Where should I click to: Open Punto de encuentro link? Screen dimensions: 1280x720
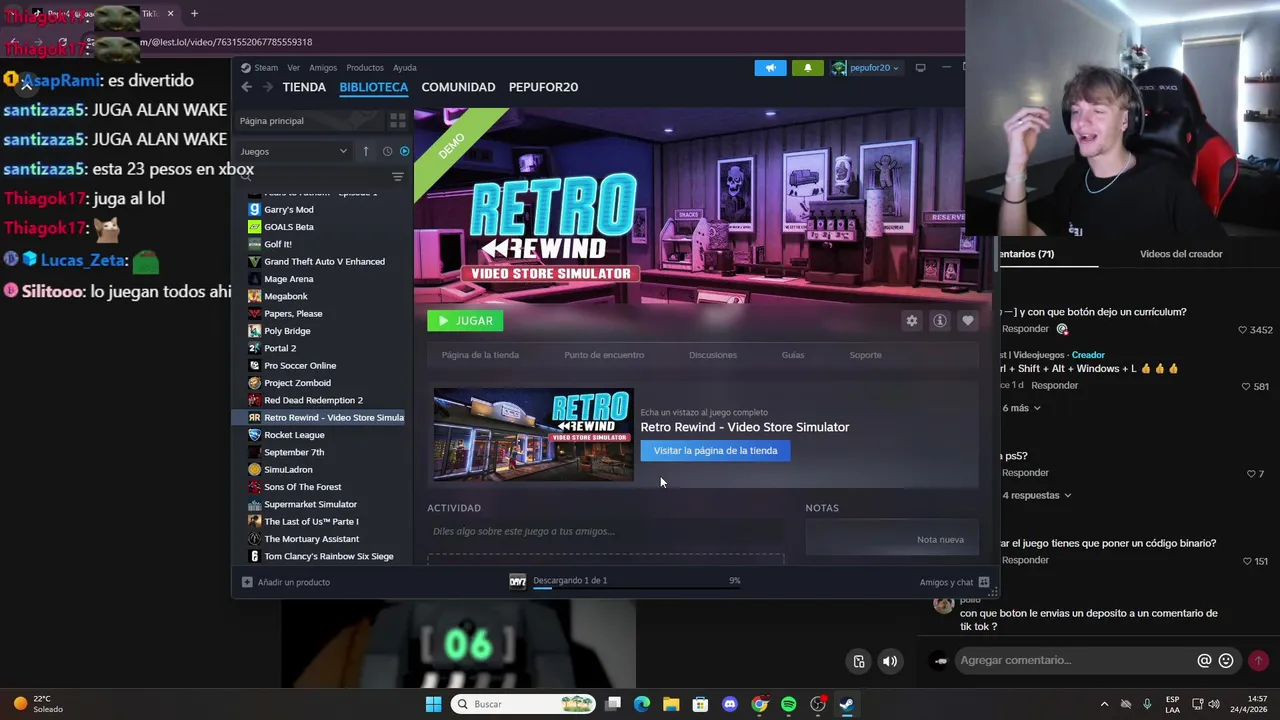click(x=604, y=355)
